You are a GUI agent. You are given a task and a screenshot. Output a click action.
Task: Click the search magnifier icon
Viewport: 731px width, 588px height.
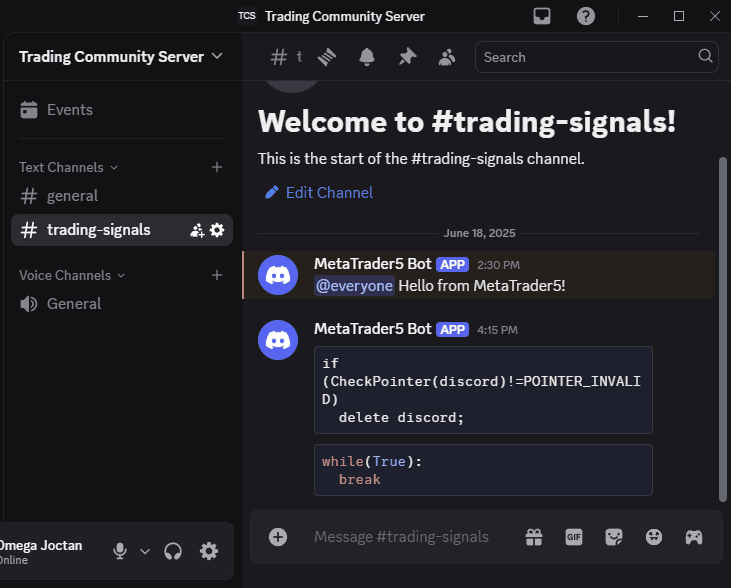[705, 56]
